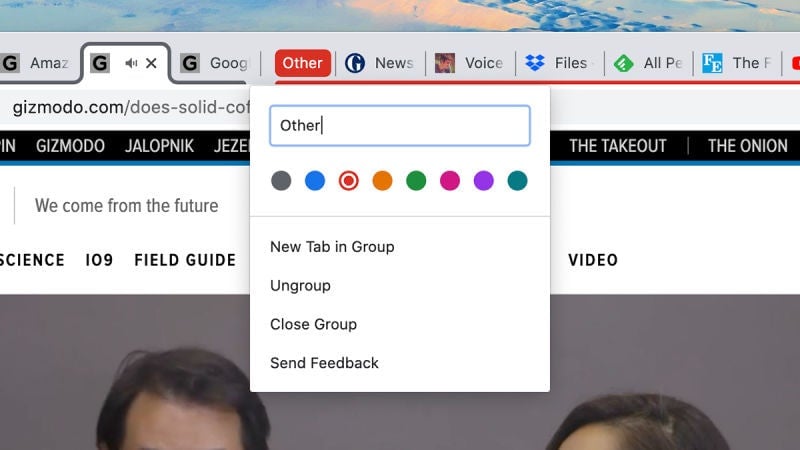Viewport: 800px width, 450px height.
Task: Open the Feedly All Pe tab
Action: coord(649,63)
